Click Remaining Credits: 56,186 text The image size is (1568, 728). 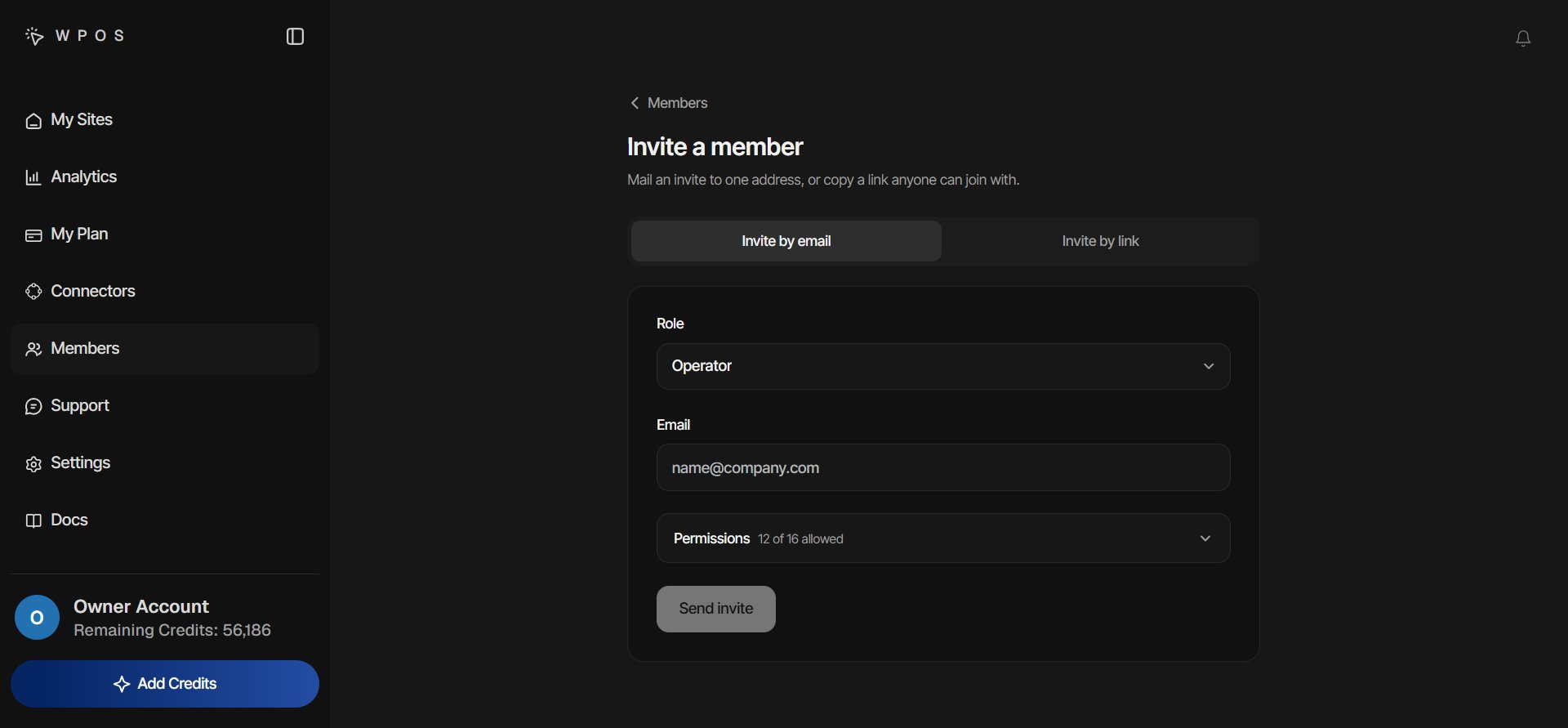[172, 631]
